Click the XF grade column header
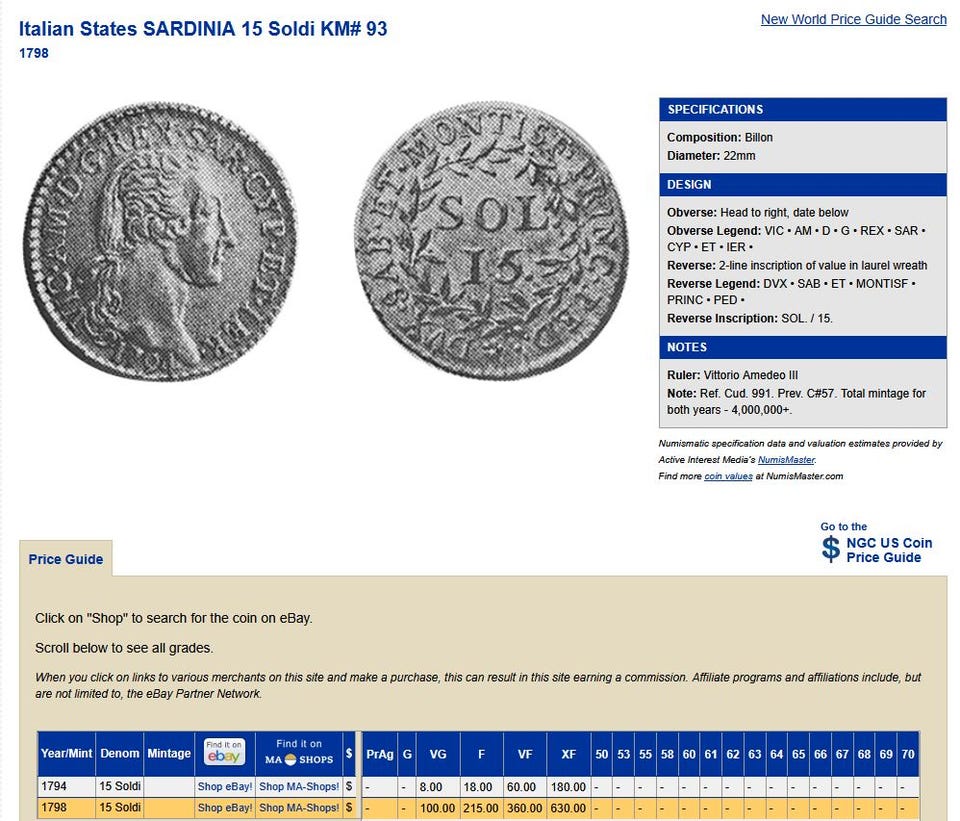 (569, 754)
